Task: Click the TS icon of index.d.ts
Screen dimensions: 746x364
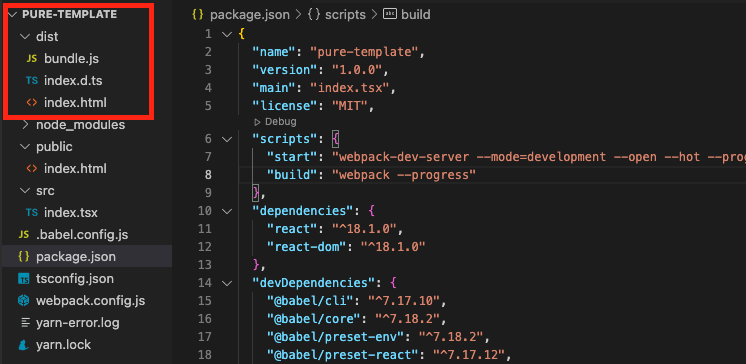Action: (x=31, y=81)
